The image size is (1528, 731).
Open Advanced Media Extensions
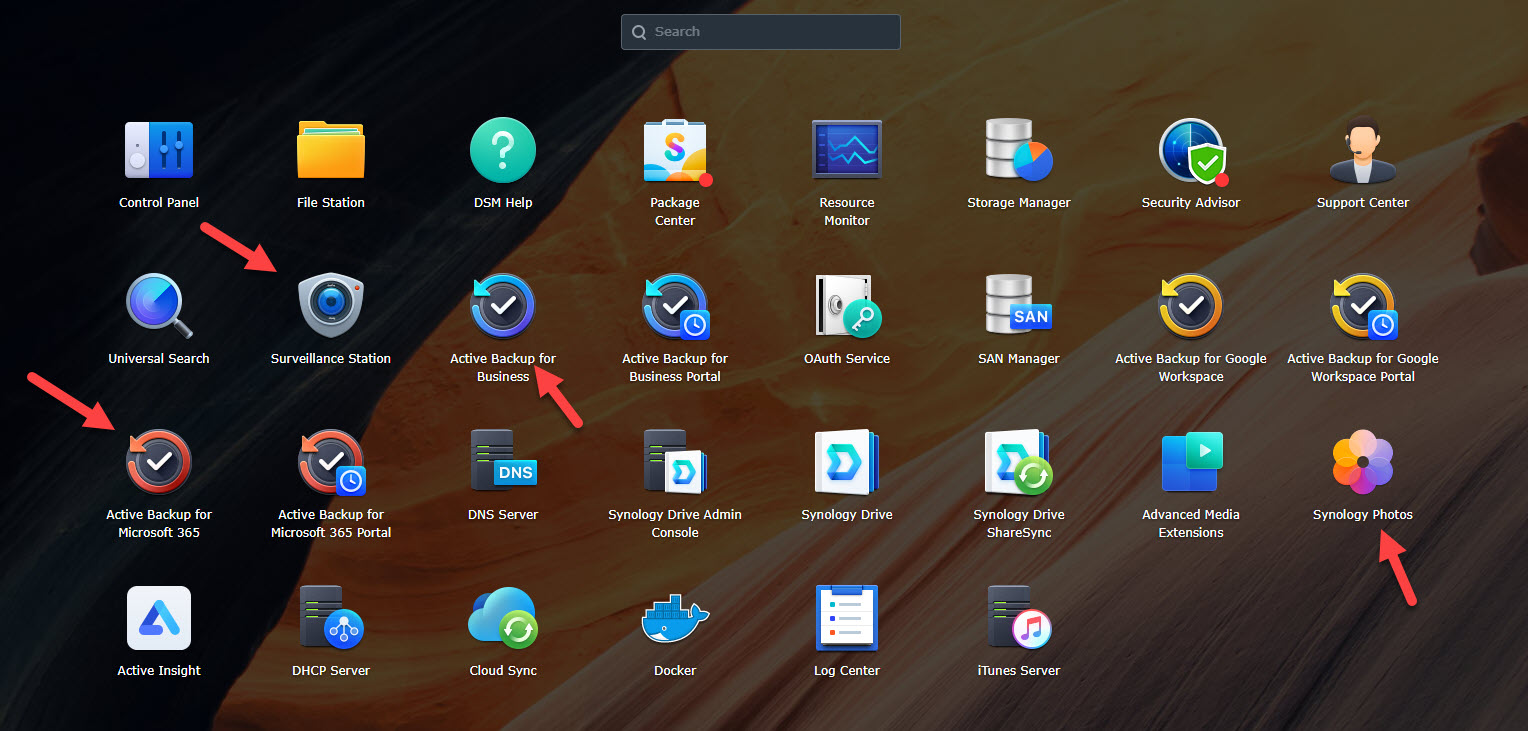pos(1191,462)
